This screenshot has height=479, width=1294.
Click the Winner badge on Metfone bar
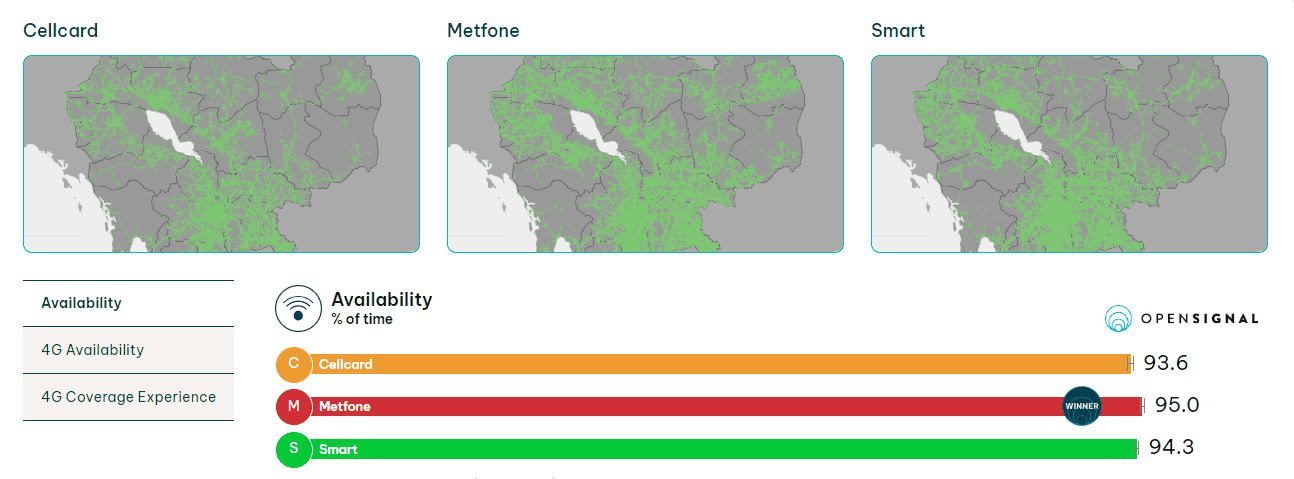click(1082, 406)
